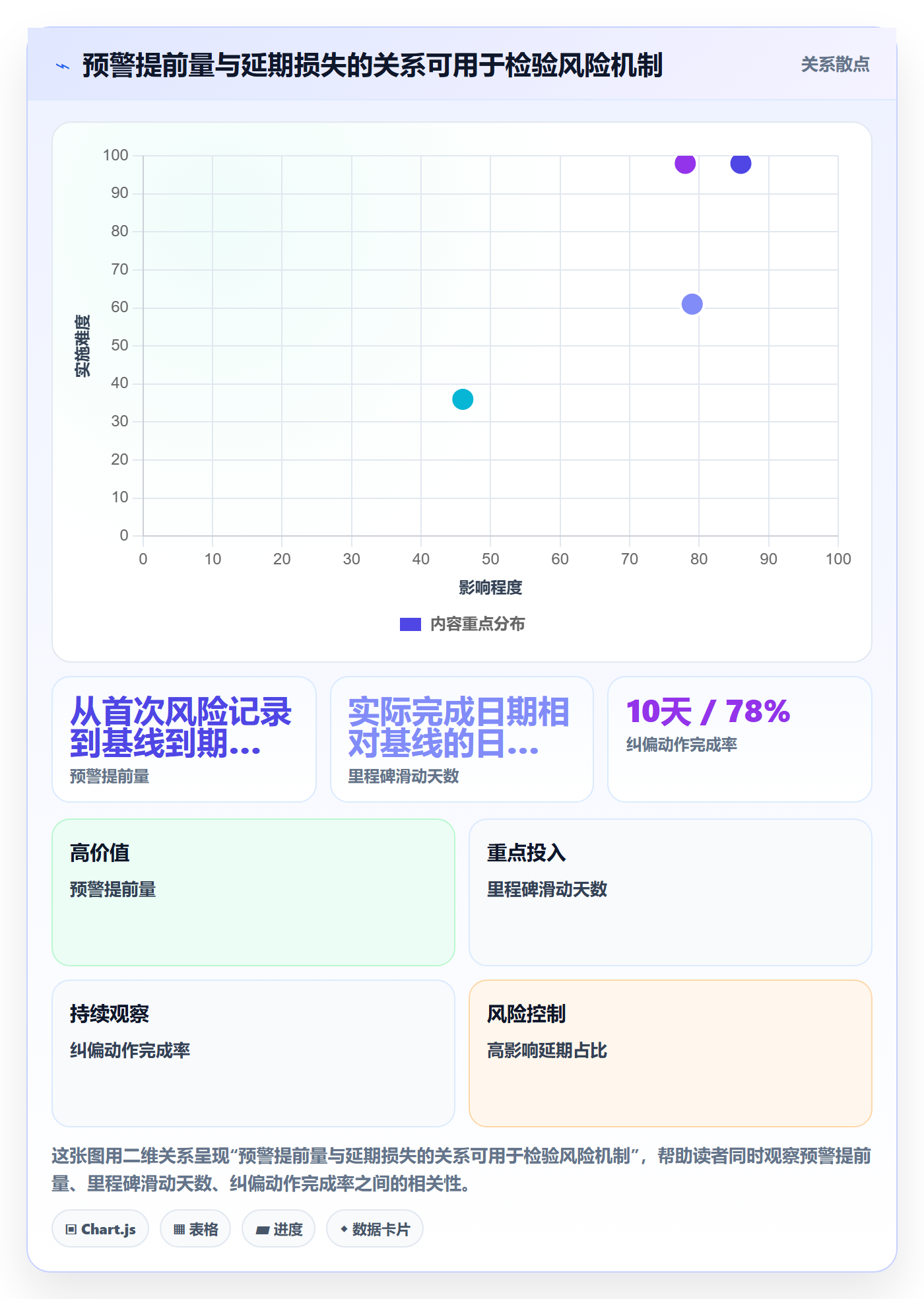Click the 进度 tag
This screenshot has width=924, height=1299.
[x=279, y=1229]
